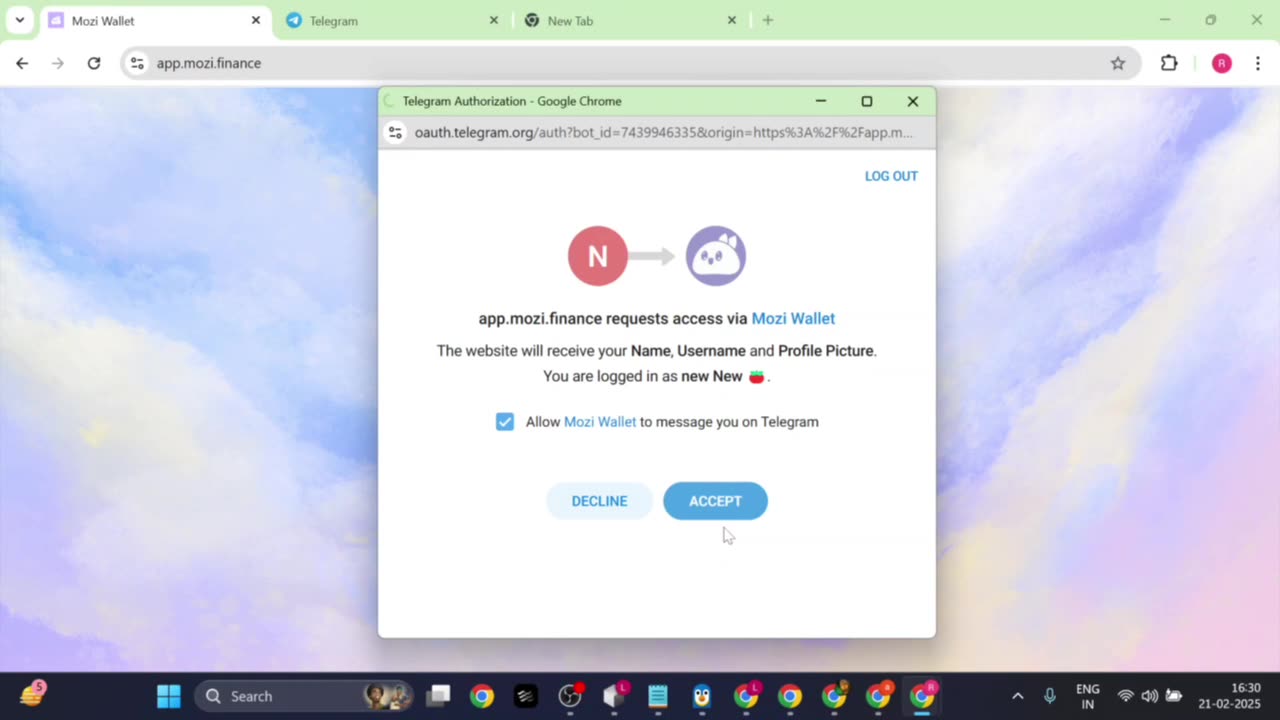This screenshot has width=1280, height=720.
Task: Open the penguin app taskbar icon
Action: coord(702,696)
